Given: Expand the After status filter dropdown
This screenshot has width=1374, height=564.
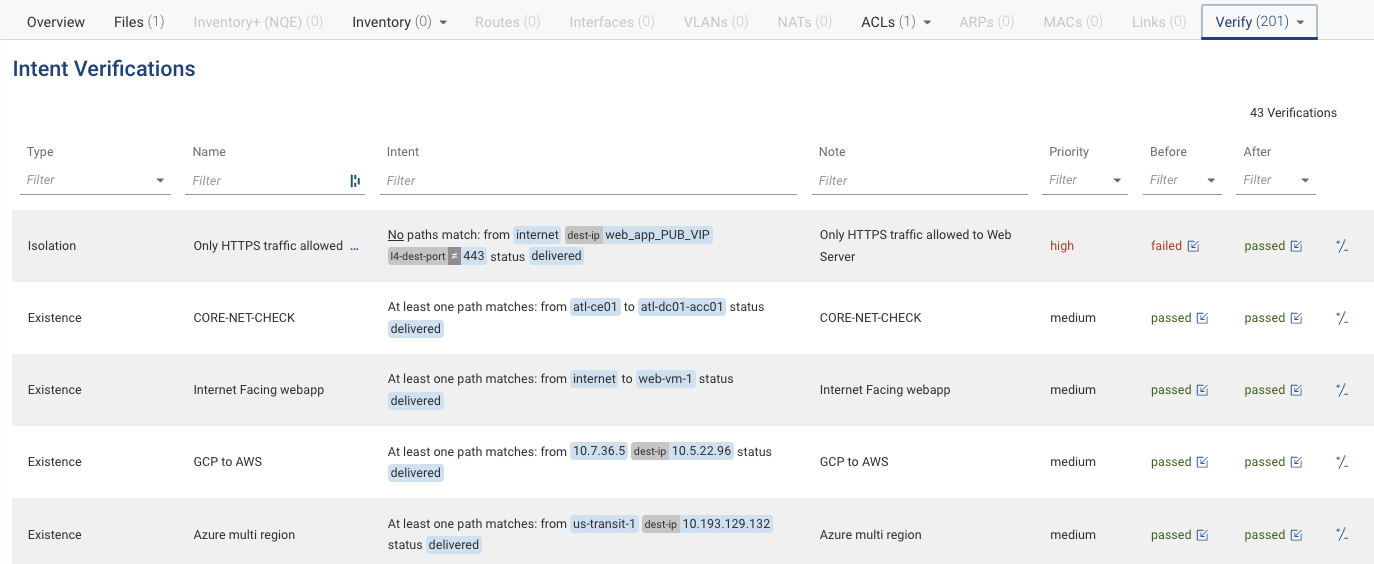Looking at the screenshot, I should tap(1305, 181).
